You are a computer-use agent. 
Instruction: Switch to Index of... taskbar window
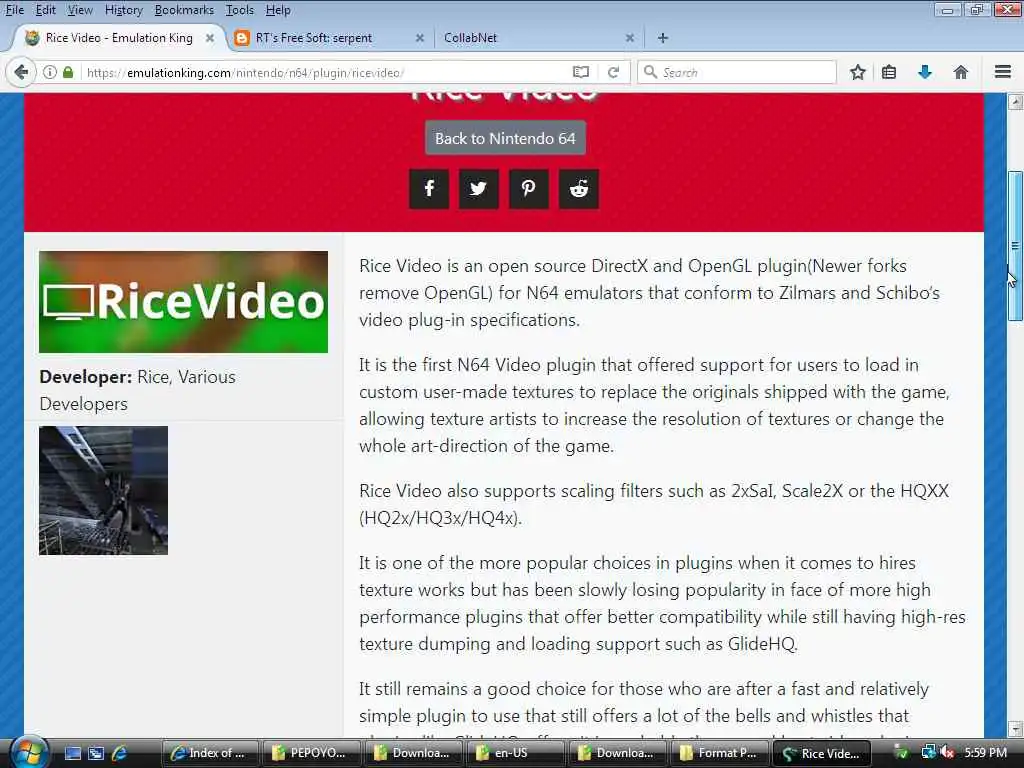(x=209, y=753)
